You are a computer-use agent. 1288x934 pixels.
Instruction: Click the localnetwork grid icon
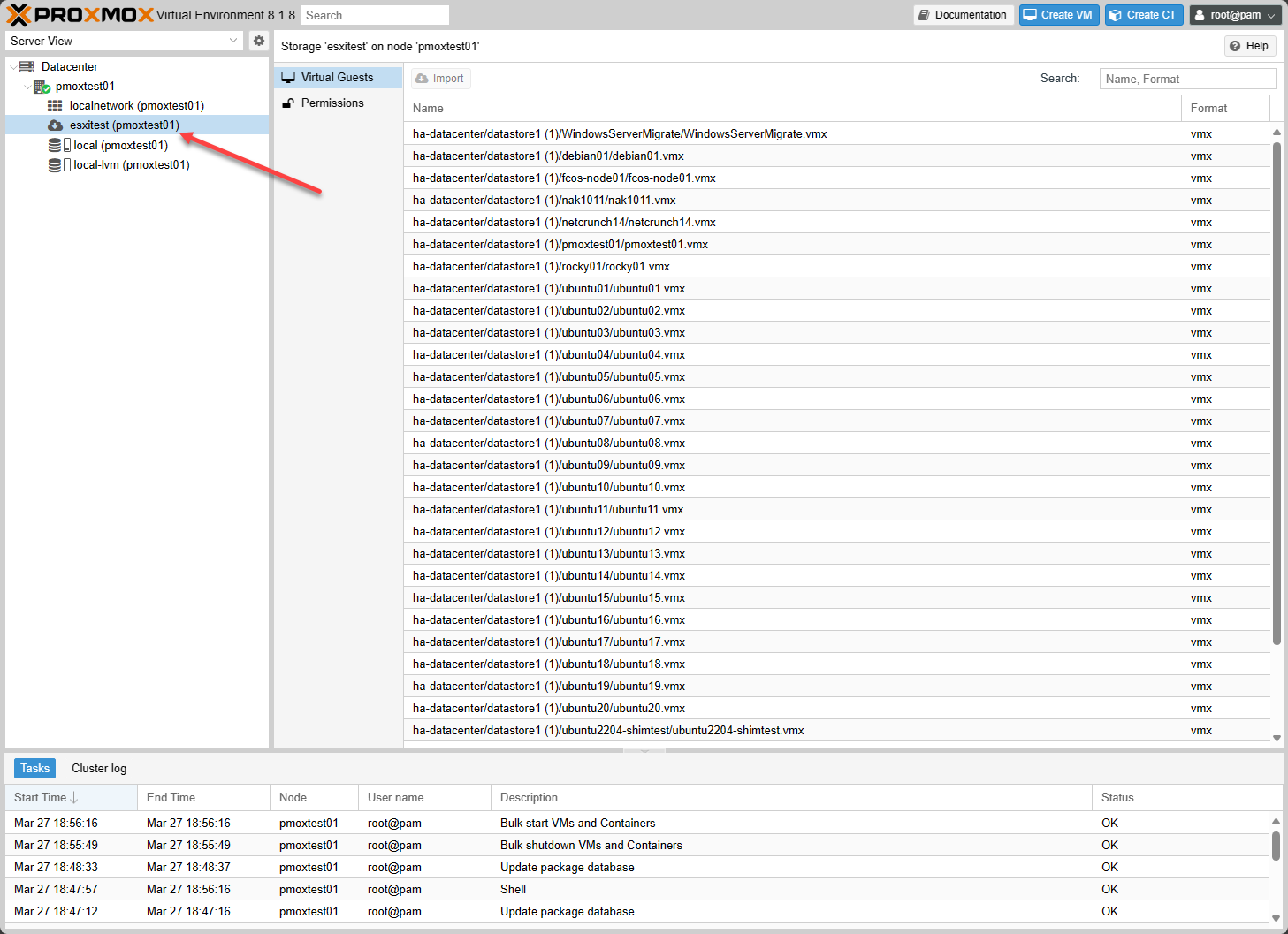(x=55, y=106)
